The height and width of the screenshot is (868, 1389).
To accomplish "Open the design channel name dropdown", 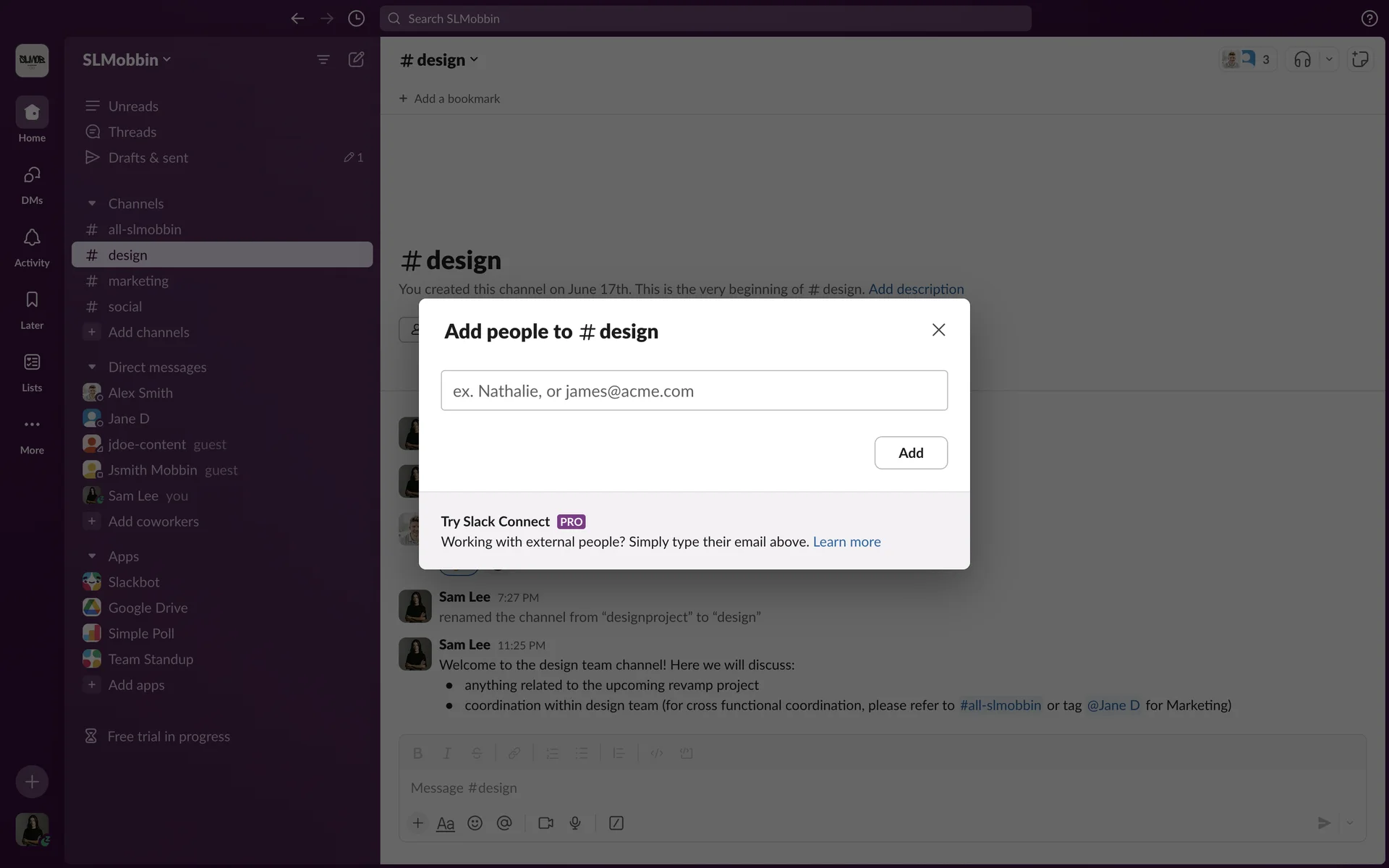I will click(439, 59).
